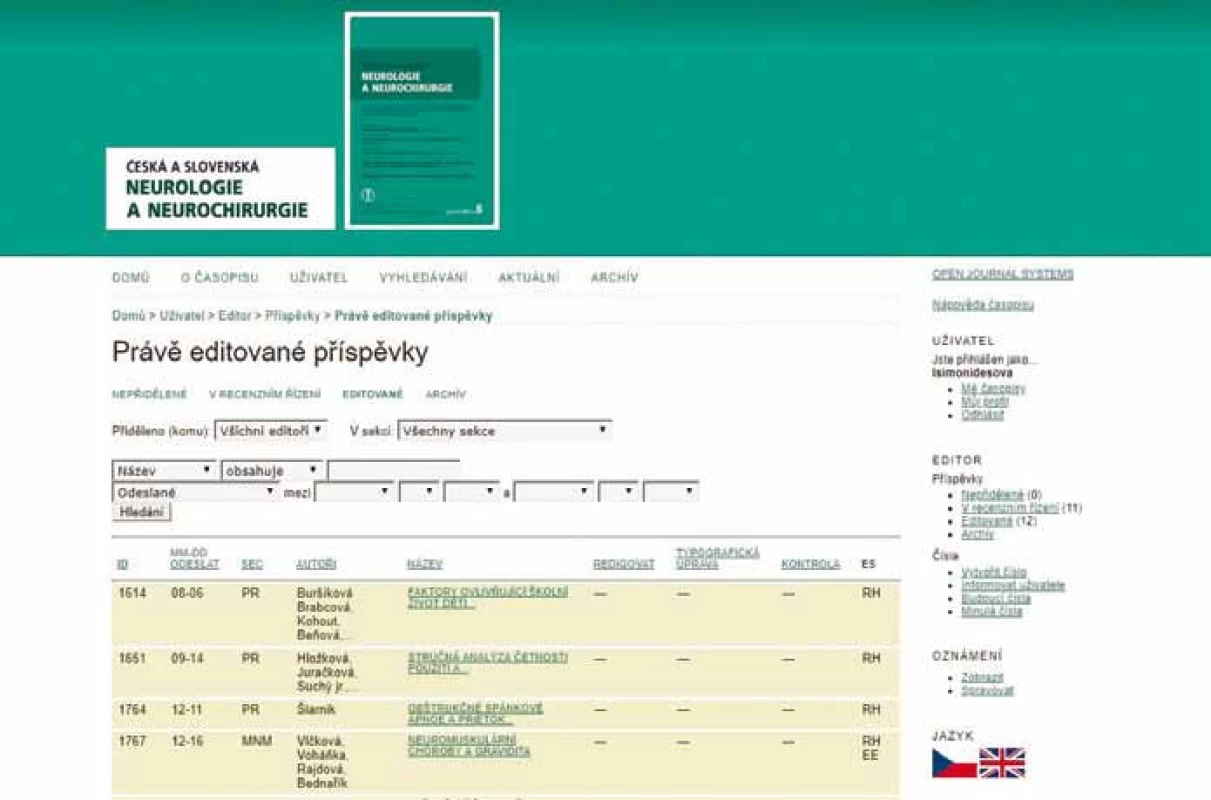This screenshot has height=800, width=1211.
Task: Open submission NEUROMUSKULÁRNÍ CHOROBY A GRAVIDITA
Action: [x=469, y=746]
